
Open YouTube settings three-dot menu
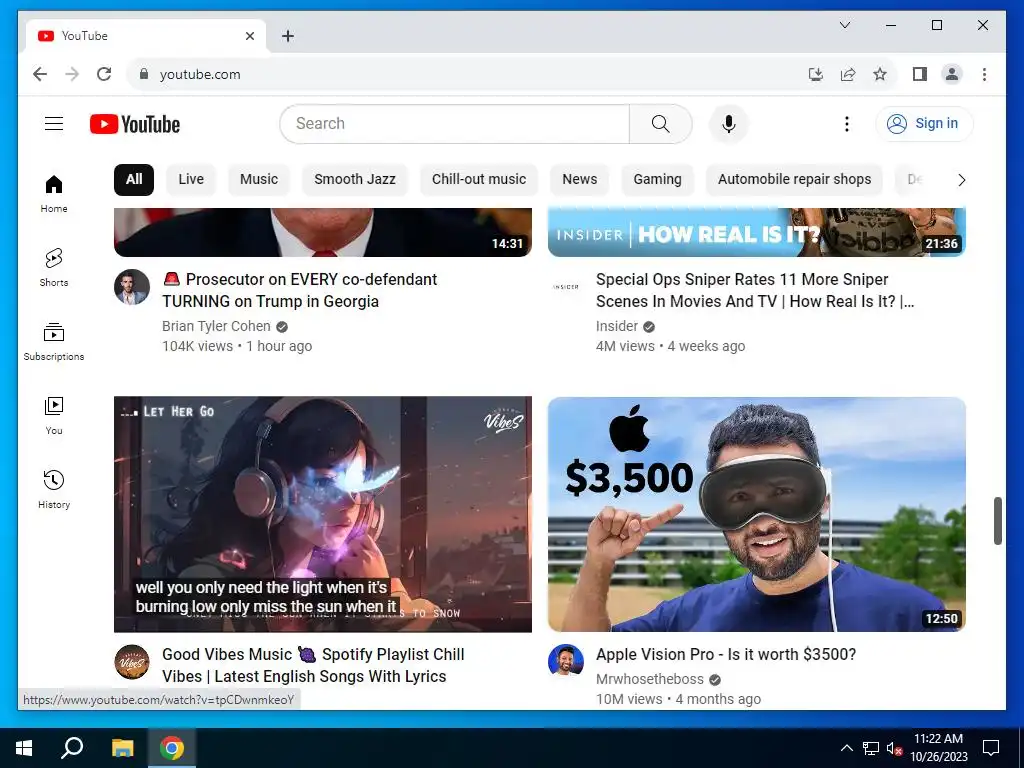click(846, 123)
